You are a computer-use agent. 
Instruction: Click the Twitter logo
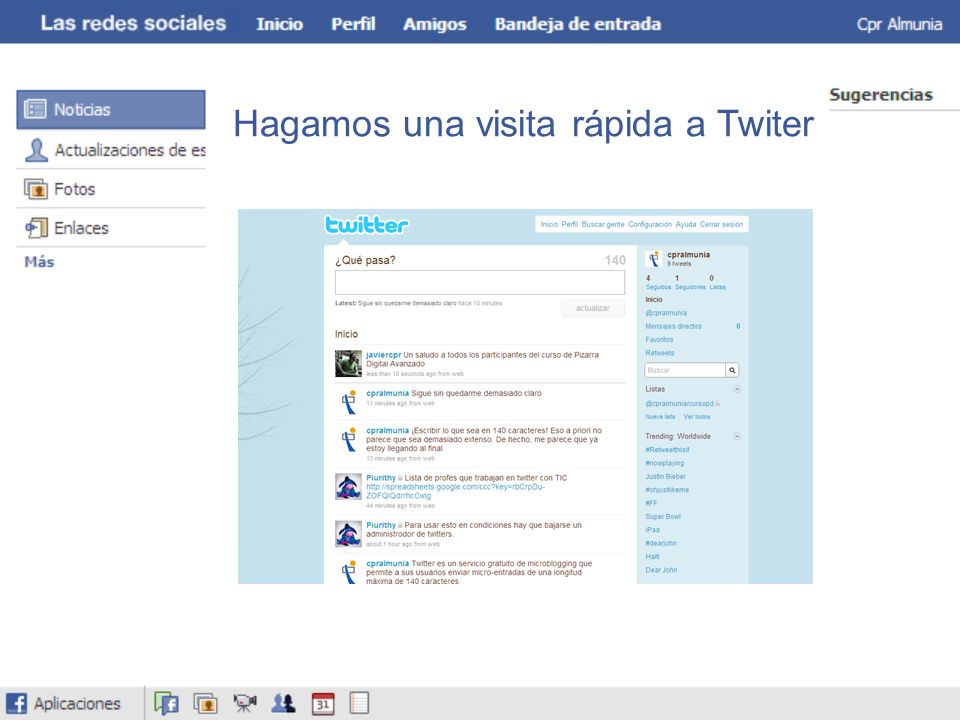366,225
